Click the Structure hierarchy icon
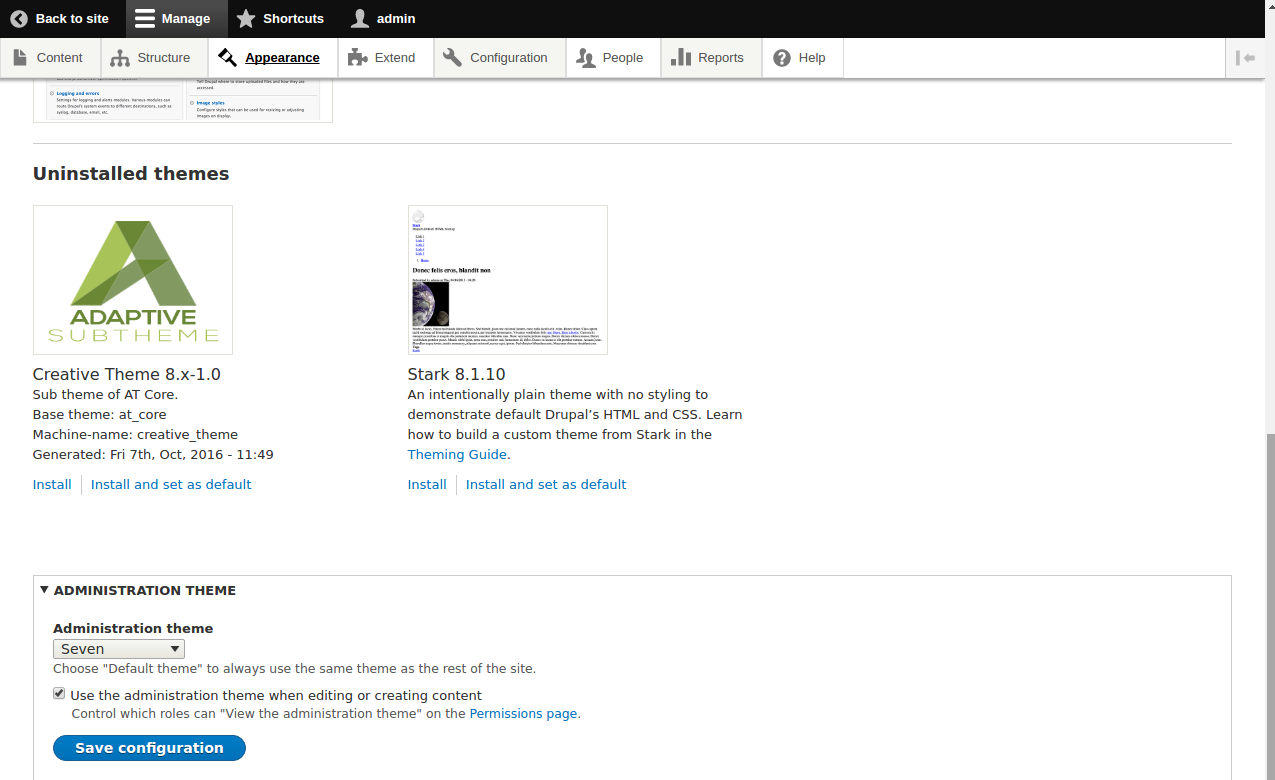The image size is (1275, 780). click(120, 58)
